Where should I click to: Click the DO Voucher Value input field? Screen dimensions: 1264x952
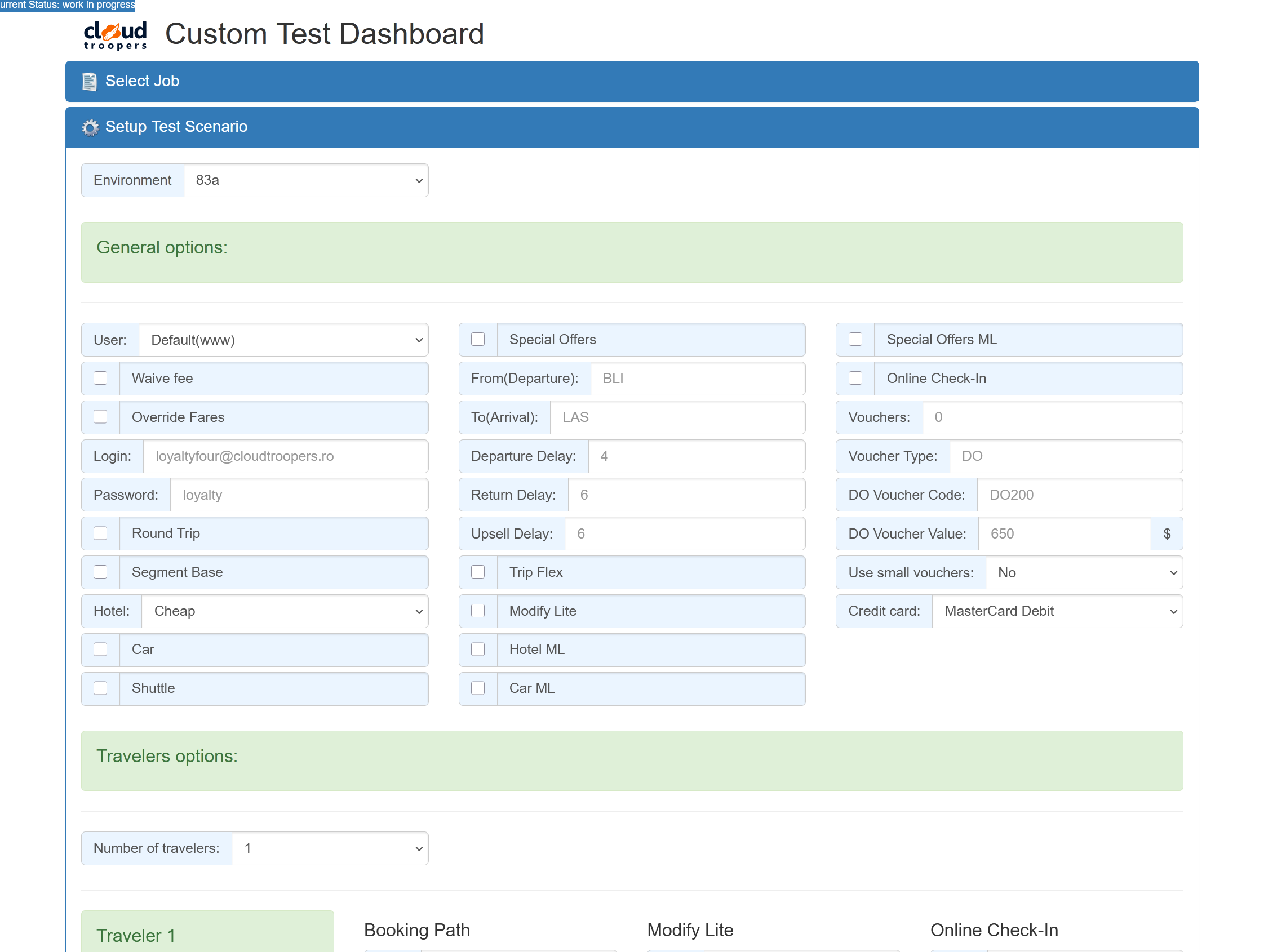(1064, 534)
